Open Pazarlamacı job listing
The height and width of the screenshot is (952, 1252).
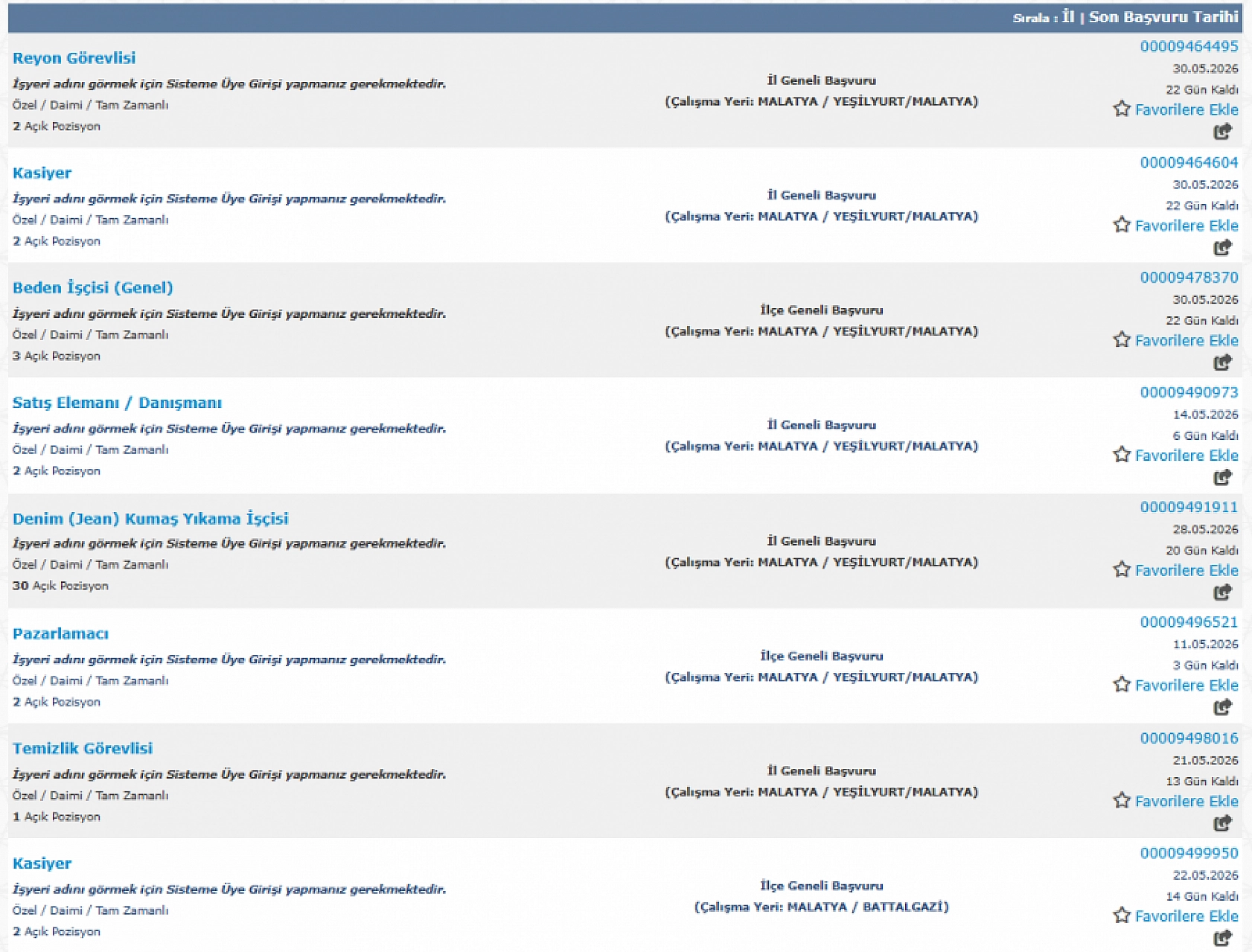[x=60, y=633]
